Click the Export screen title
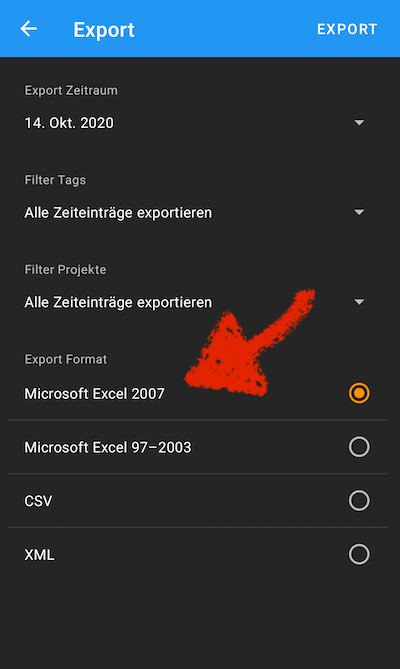 pyautogui.click(x=104, y=30)
